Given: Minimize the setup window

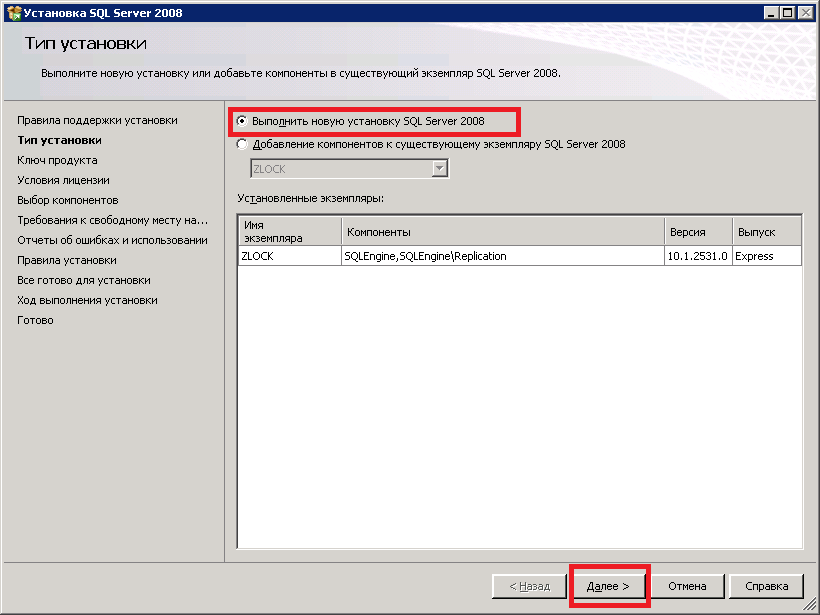Looking at the screenshot, I should click(772, 12).
